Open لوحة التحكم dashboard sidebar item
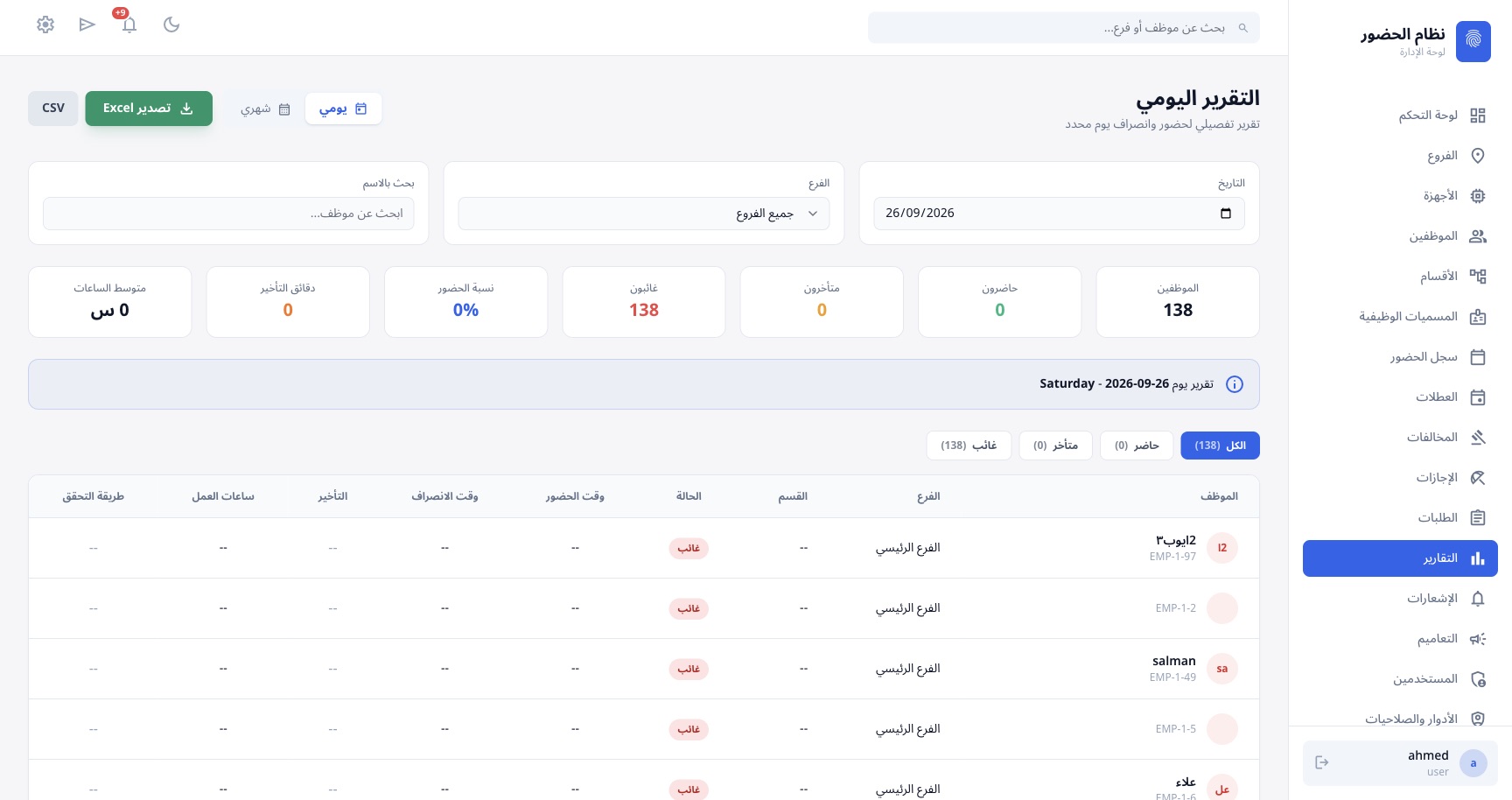The image size is (1512, 800). coord(1400,116)
